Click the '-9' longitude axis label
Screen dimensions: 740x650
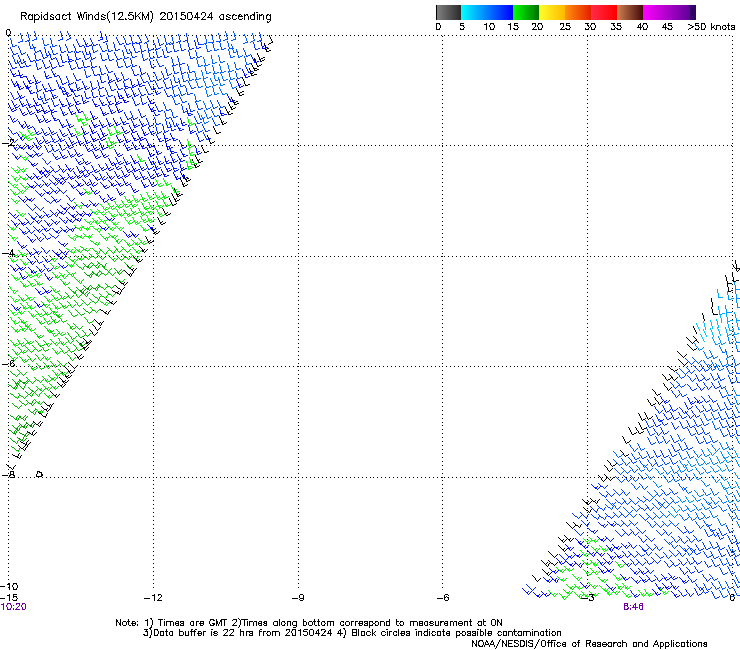[298, 598]
